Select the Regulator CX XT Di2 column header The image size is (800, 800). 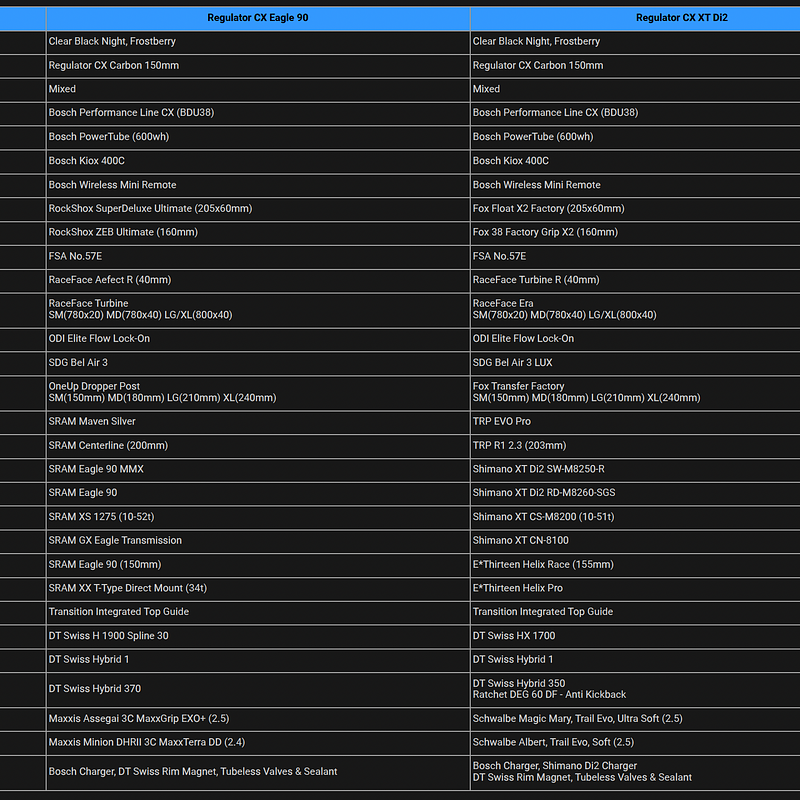(635, 18)
